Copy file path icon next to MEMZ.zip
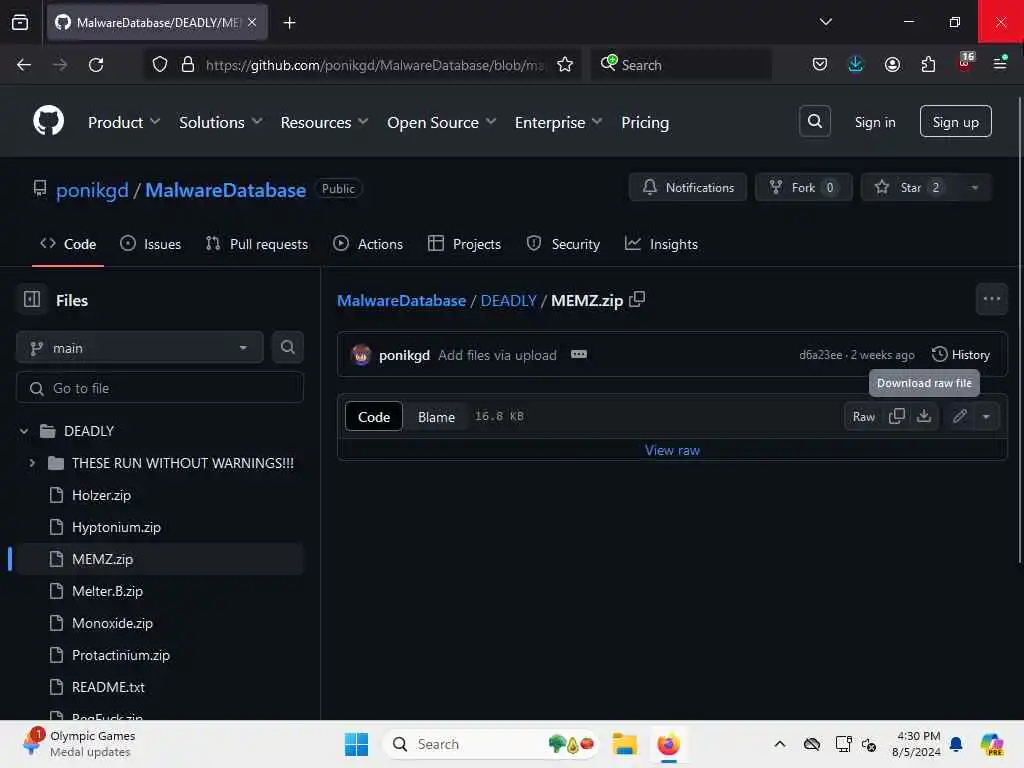 pyautogui.click(x=637, y=300)
